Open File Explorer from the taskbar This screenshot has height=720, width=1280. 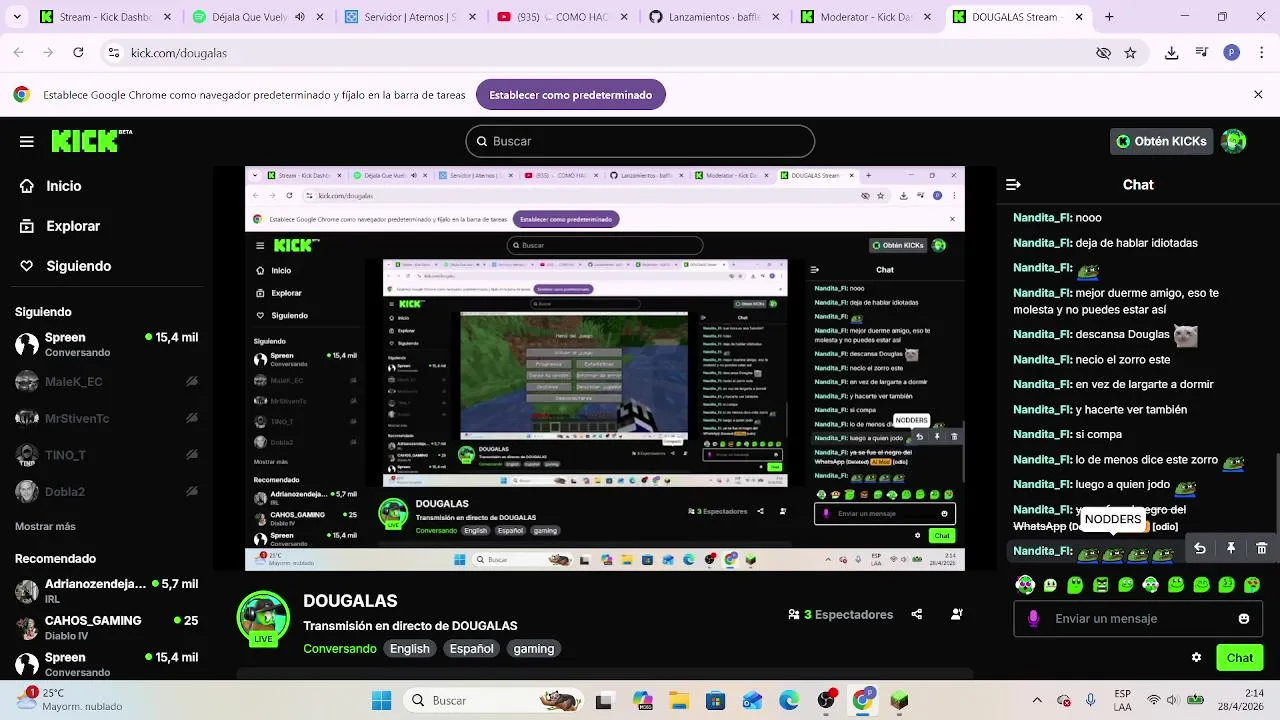pyautogui.click(x=679, y=700)
